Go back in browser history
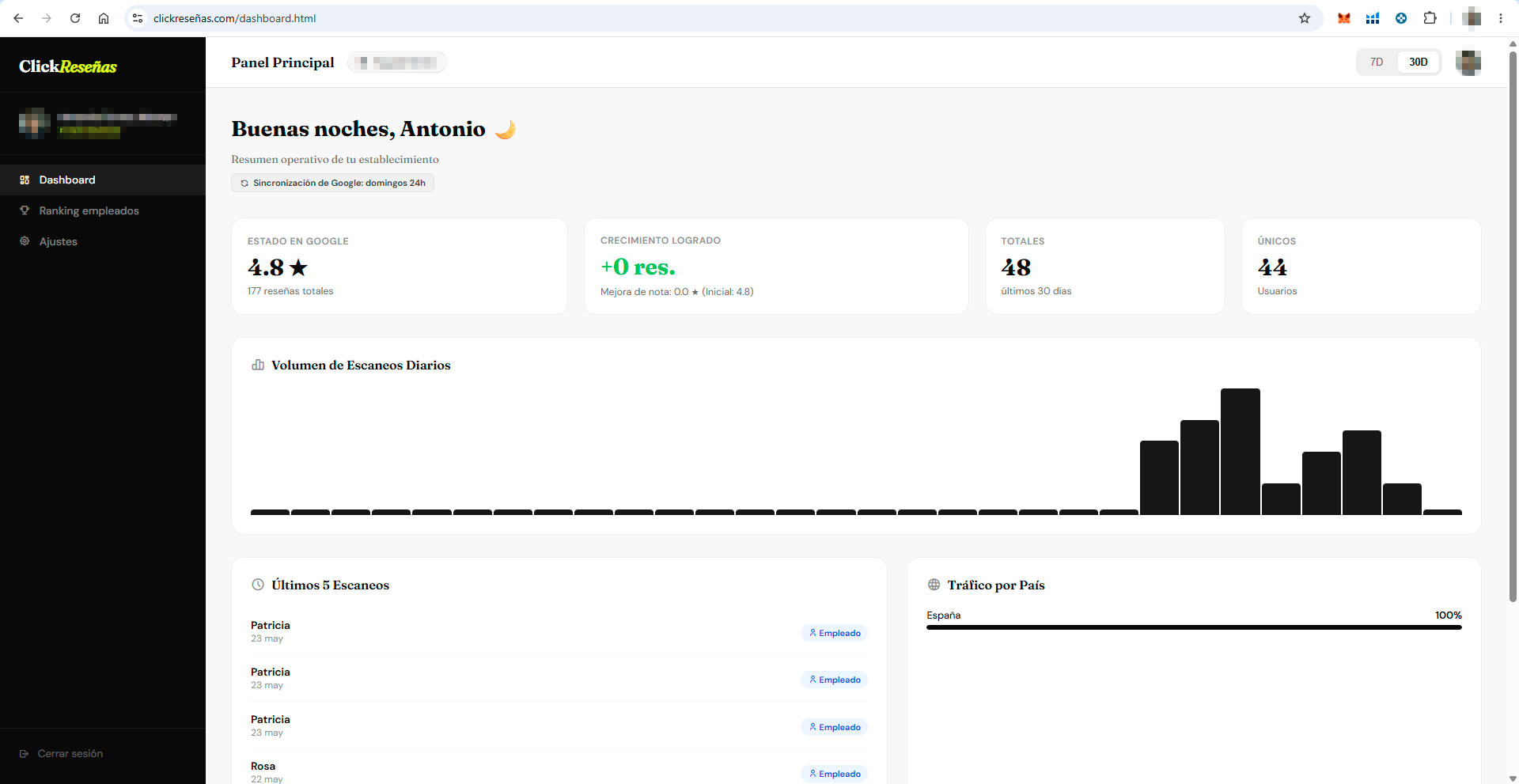The width and height of the screenshot is (1519, 784). (18, 18)
